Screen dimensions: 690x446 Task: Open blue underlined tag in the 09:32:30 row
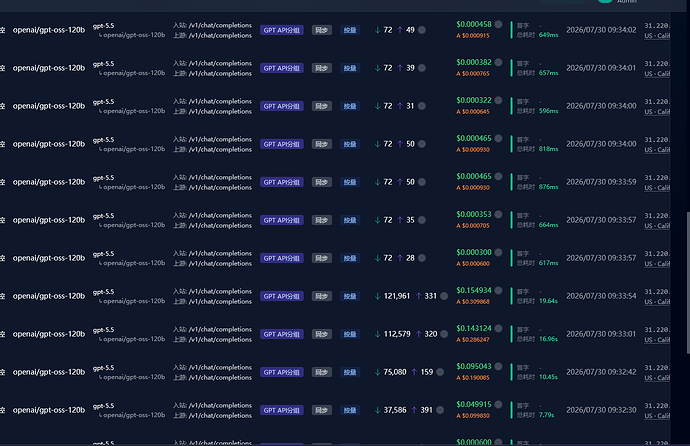point(350,410)
